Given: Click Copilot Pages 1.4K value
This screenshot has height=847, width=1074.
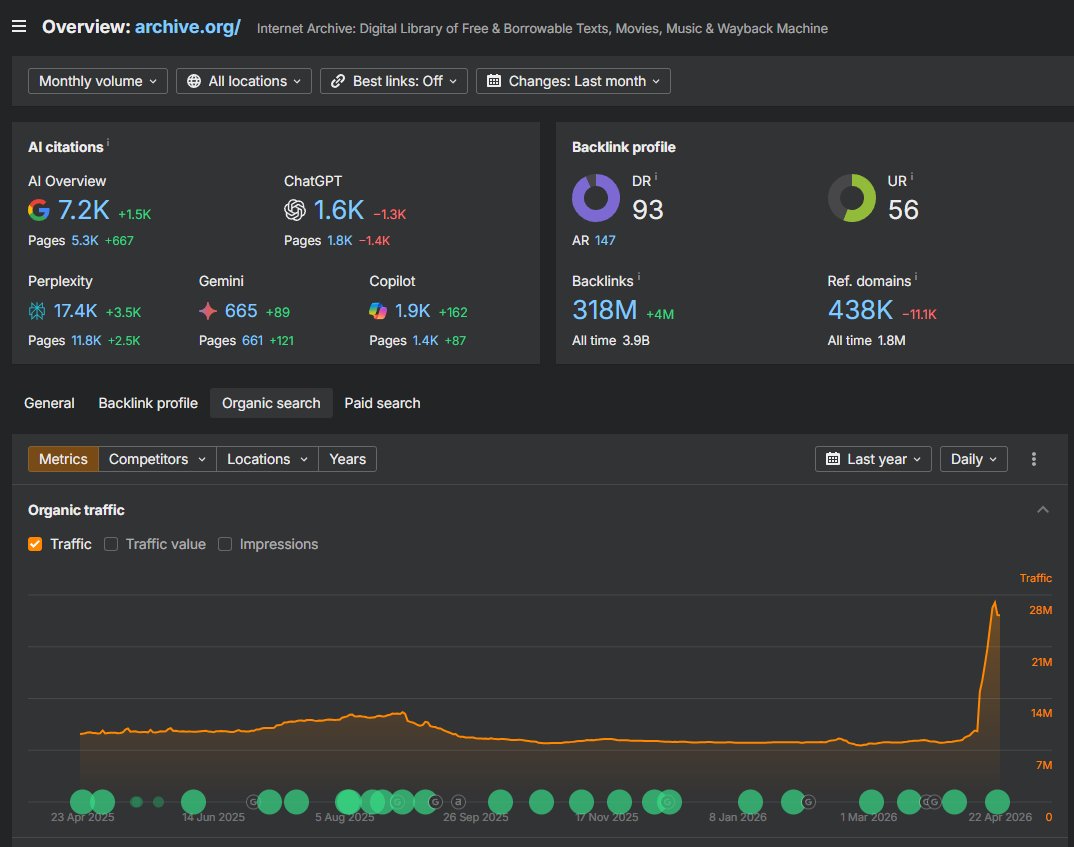Looking at the screenshot, I should point(425,340).
